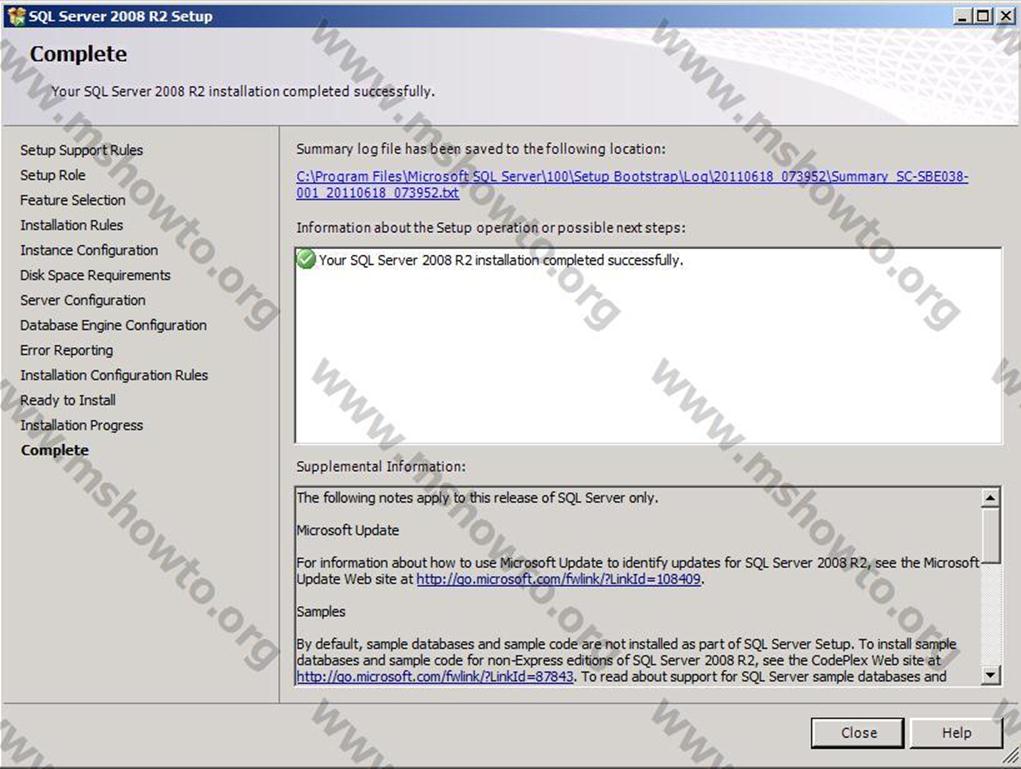Click the SQL Server Setup title bar icon
The image size is (1021, 769).
16,16
